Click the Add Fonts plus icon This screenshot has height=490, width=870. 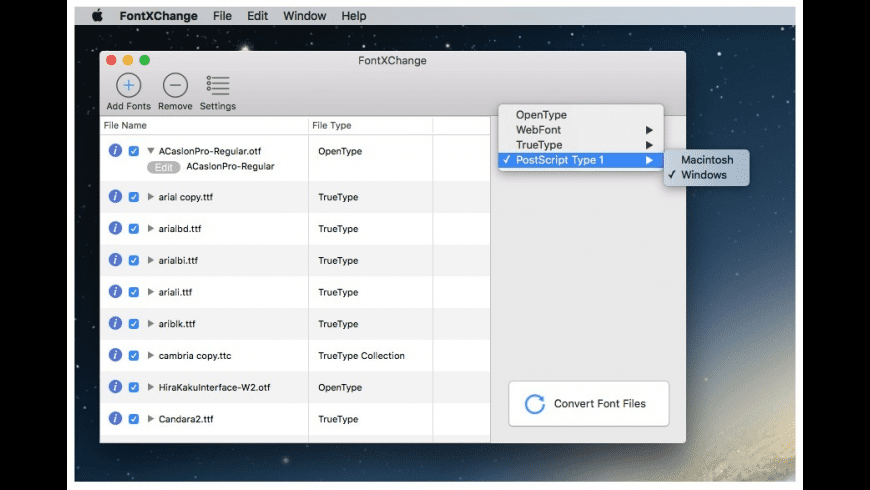point(128,85)
